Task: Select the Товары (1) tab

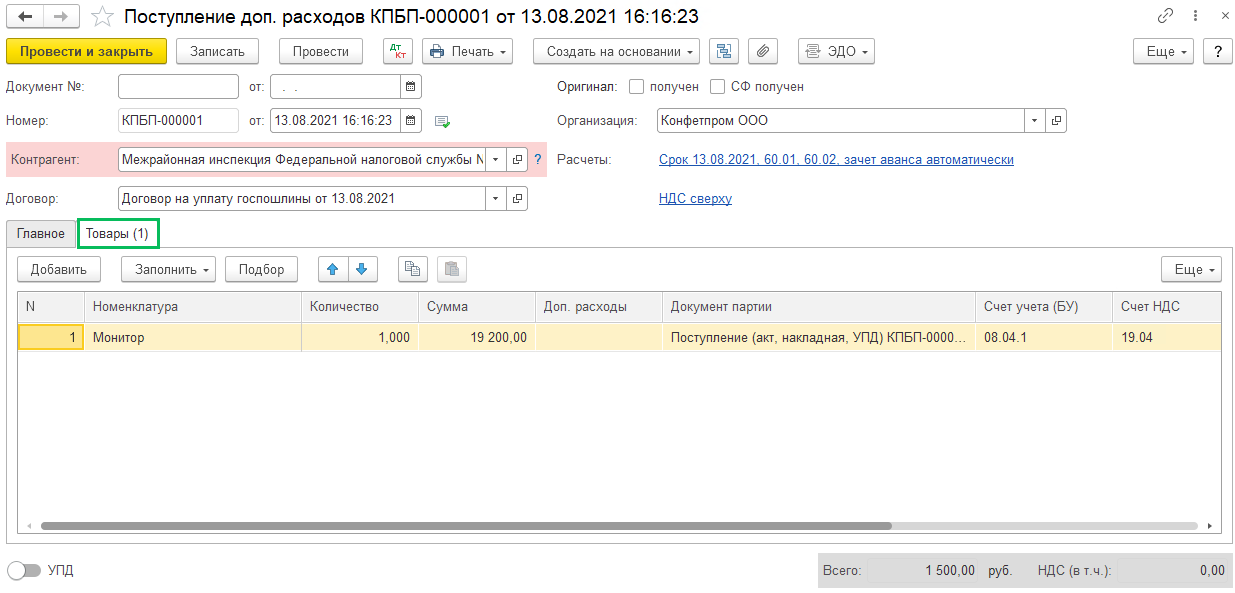Action: (x=117, y=234)
